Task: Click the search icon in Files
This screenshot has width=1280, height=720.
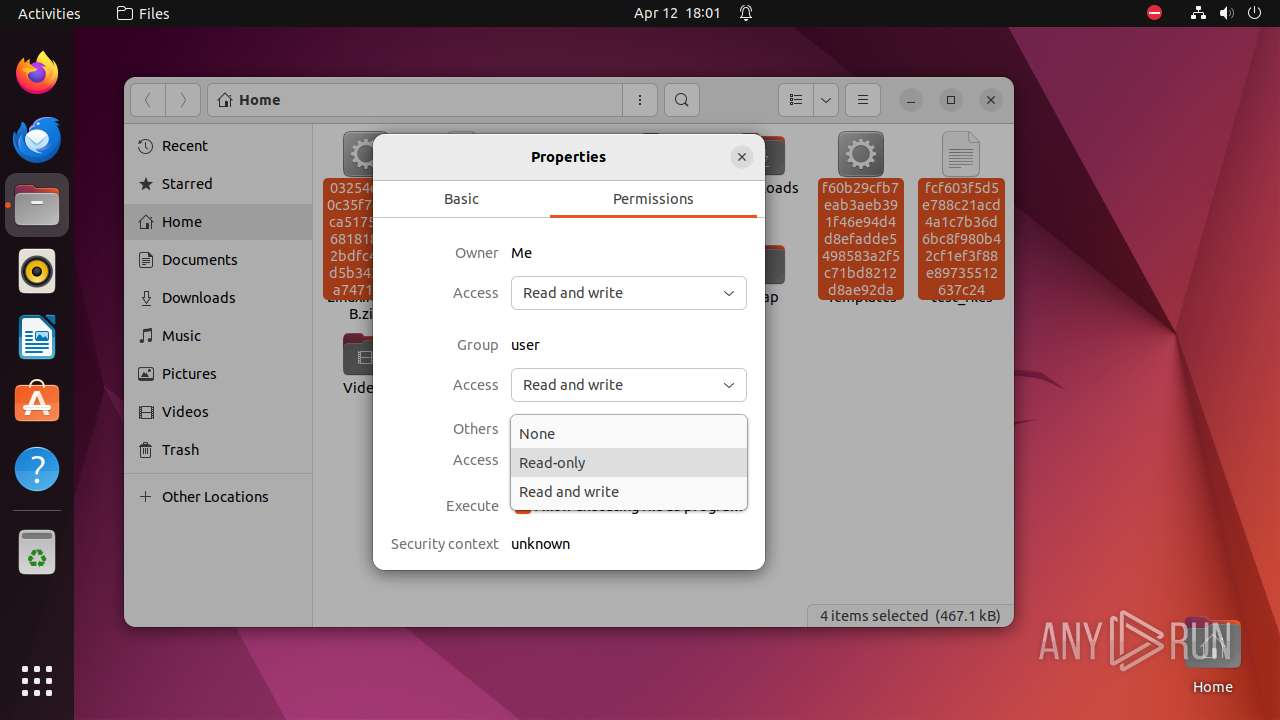Action: point(682,100)
